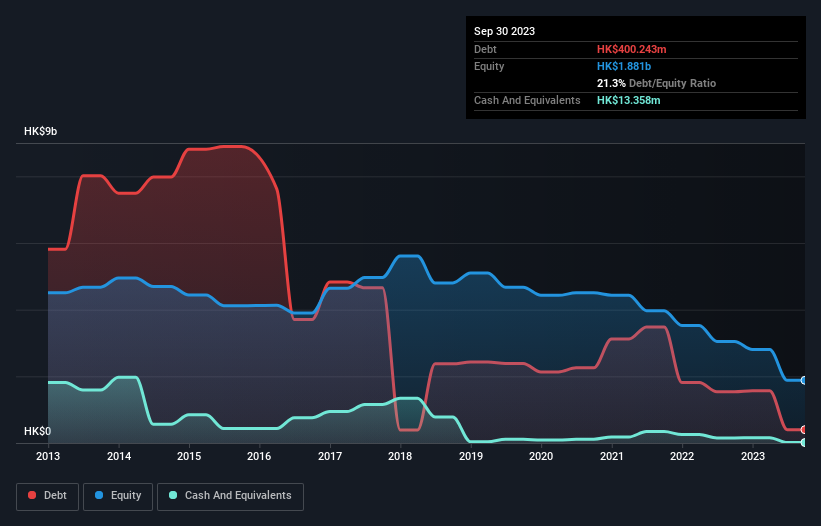The width and height of the screenshot is (821, 526).
Task: Toggle Cash And Equivalents legend button
Action: tap(230, 496)
